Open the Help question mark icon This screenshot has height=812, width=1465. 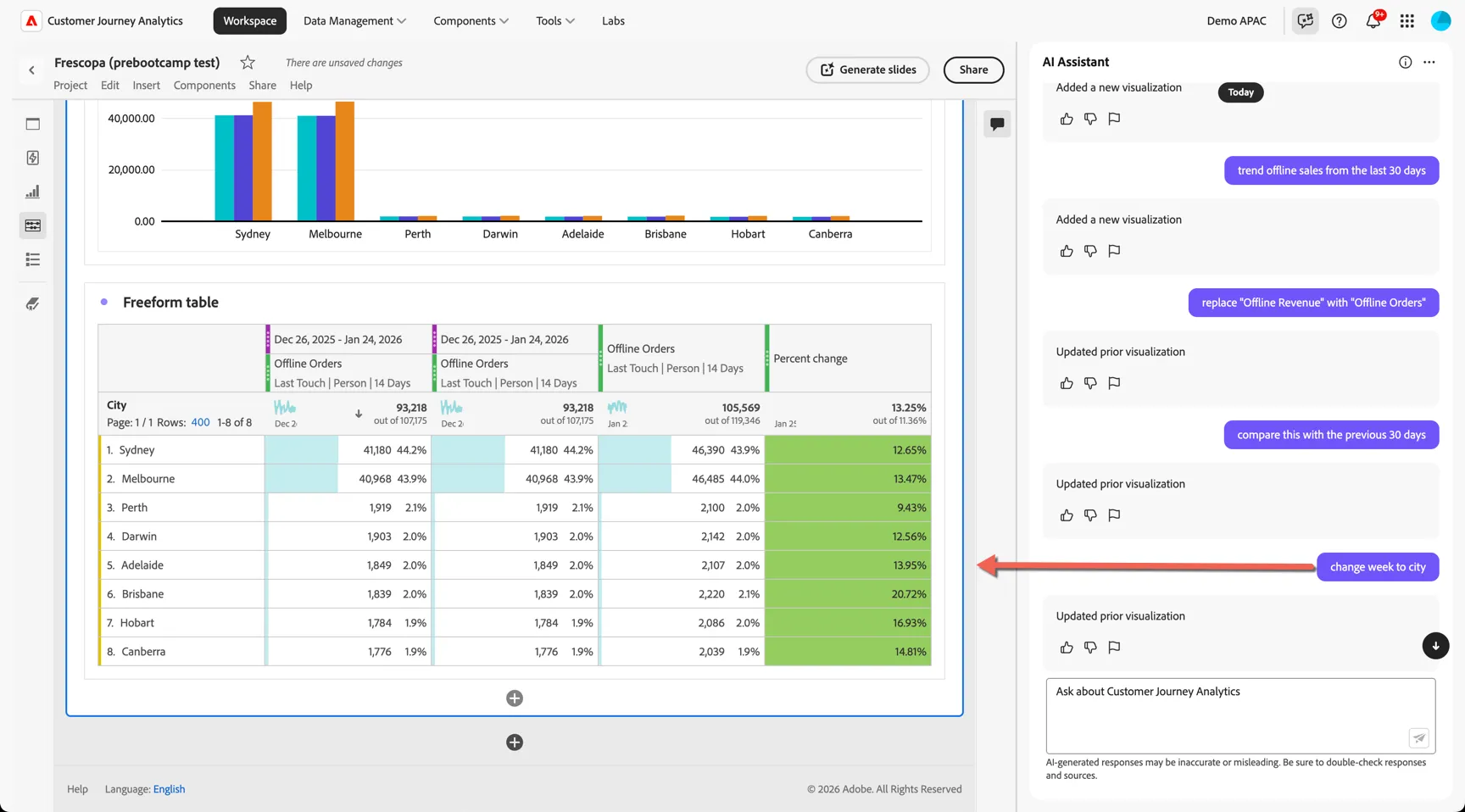[x=1340, y=20]
